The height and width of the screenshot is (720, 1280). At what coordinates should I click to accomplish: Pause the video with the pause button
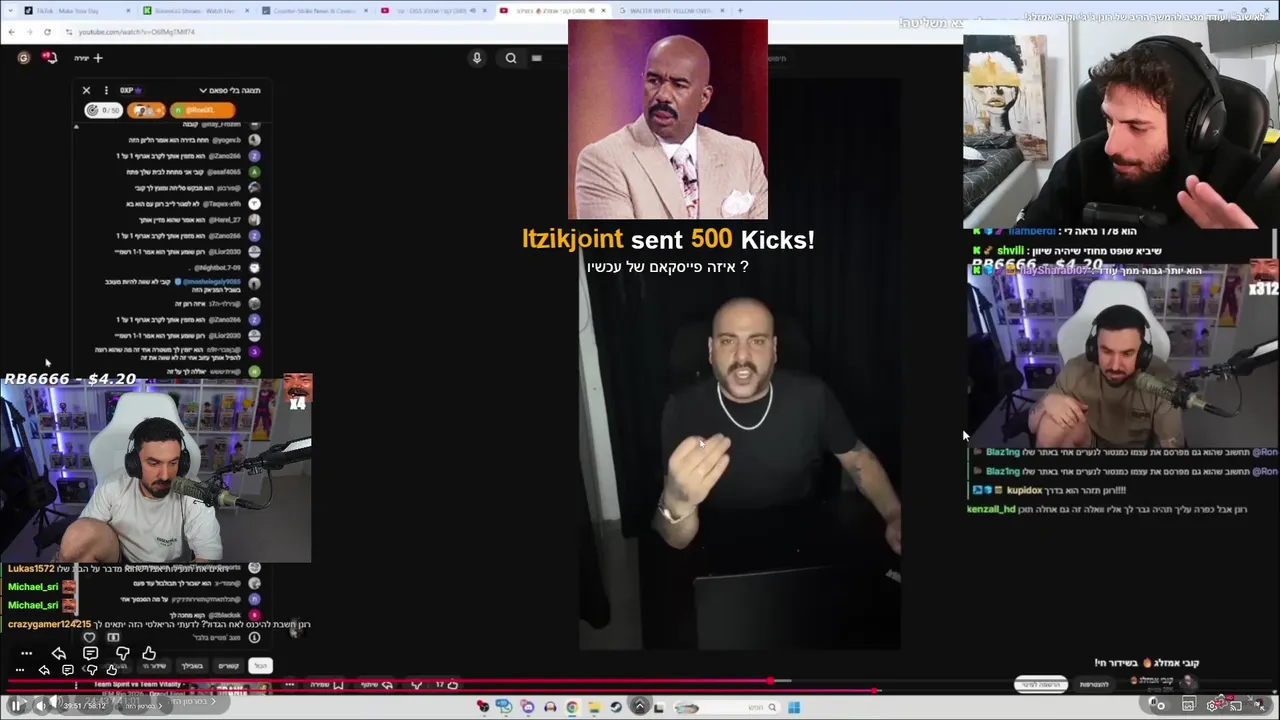click(15, 705)
